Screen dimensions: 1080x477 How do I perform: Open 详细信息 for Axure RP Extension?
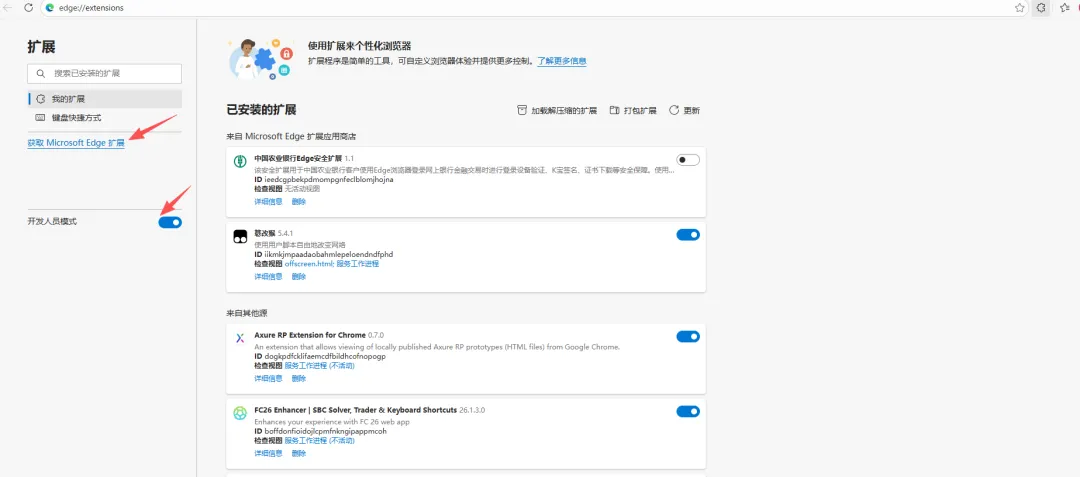click(269, 379)
